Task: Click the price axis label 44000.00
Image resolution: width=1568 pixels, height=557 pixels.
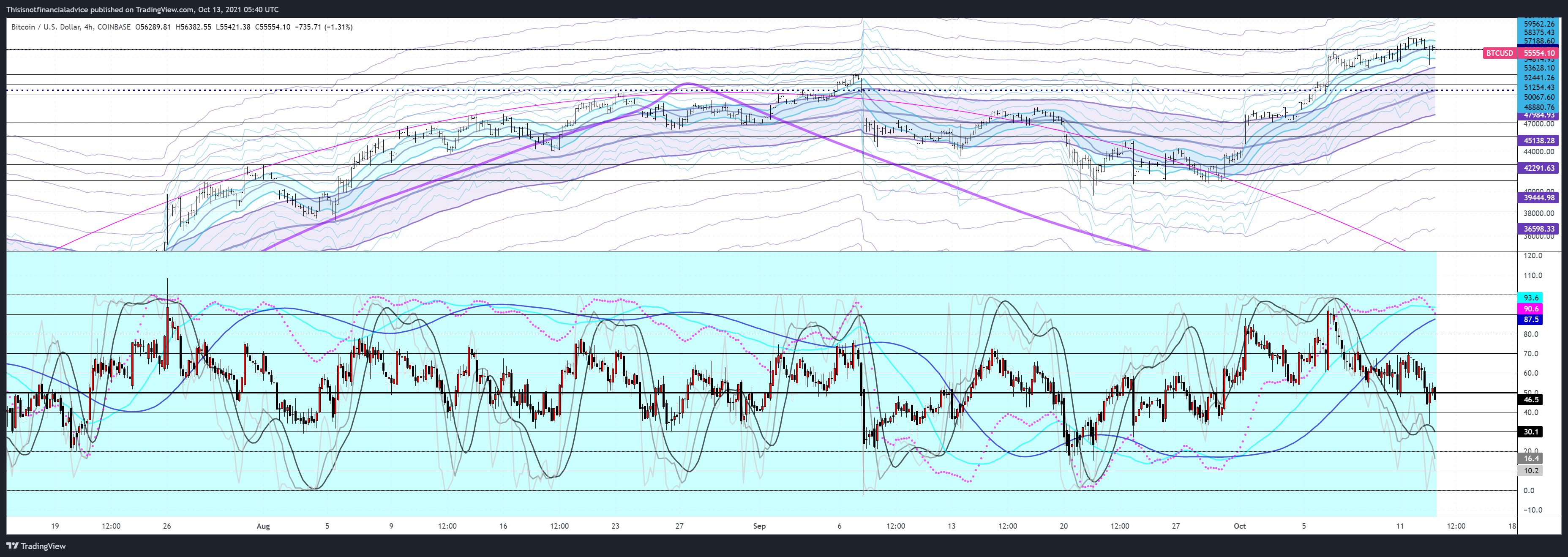Action: (x=1539, y=152)
